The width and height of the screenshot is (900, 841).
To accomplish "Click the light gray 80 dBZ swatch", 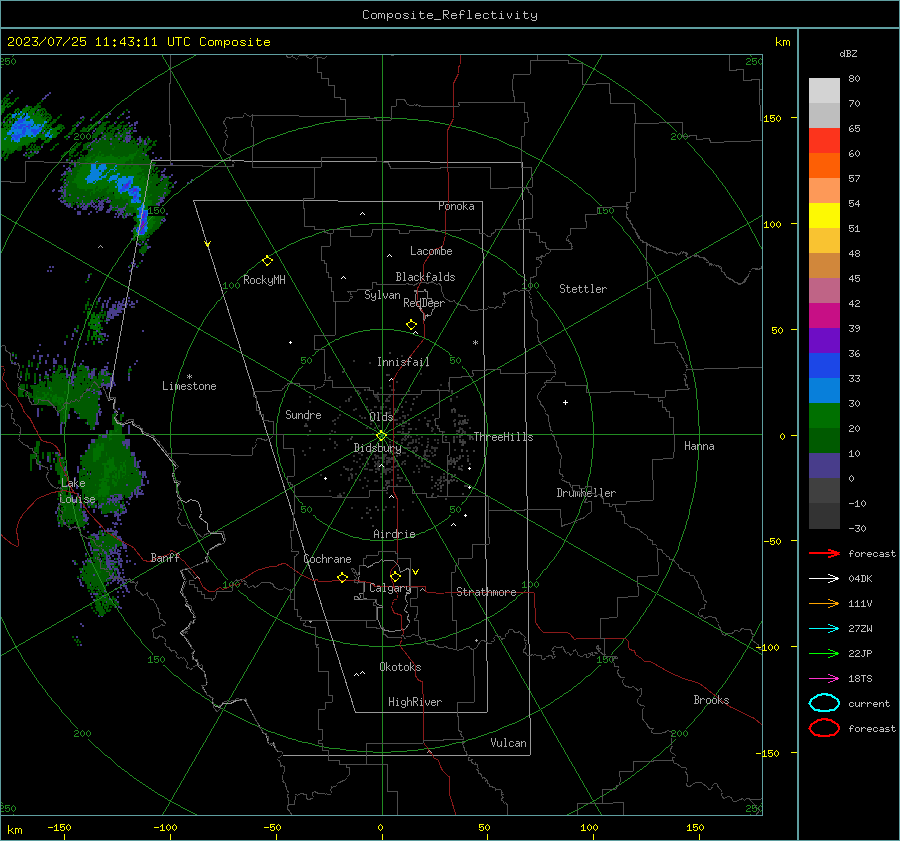I will point(824,90).
